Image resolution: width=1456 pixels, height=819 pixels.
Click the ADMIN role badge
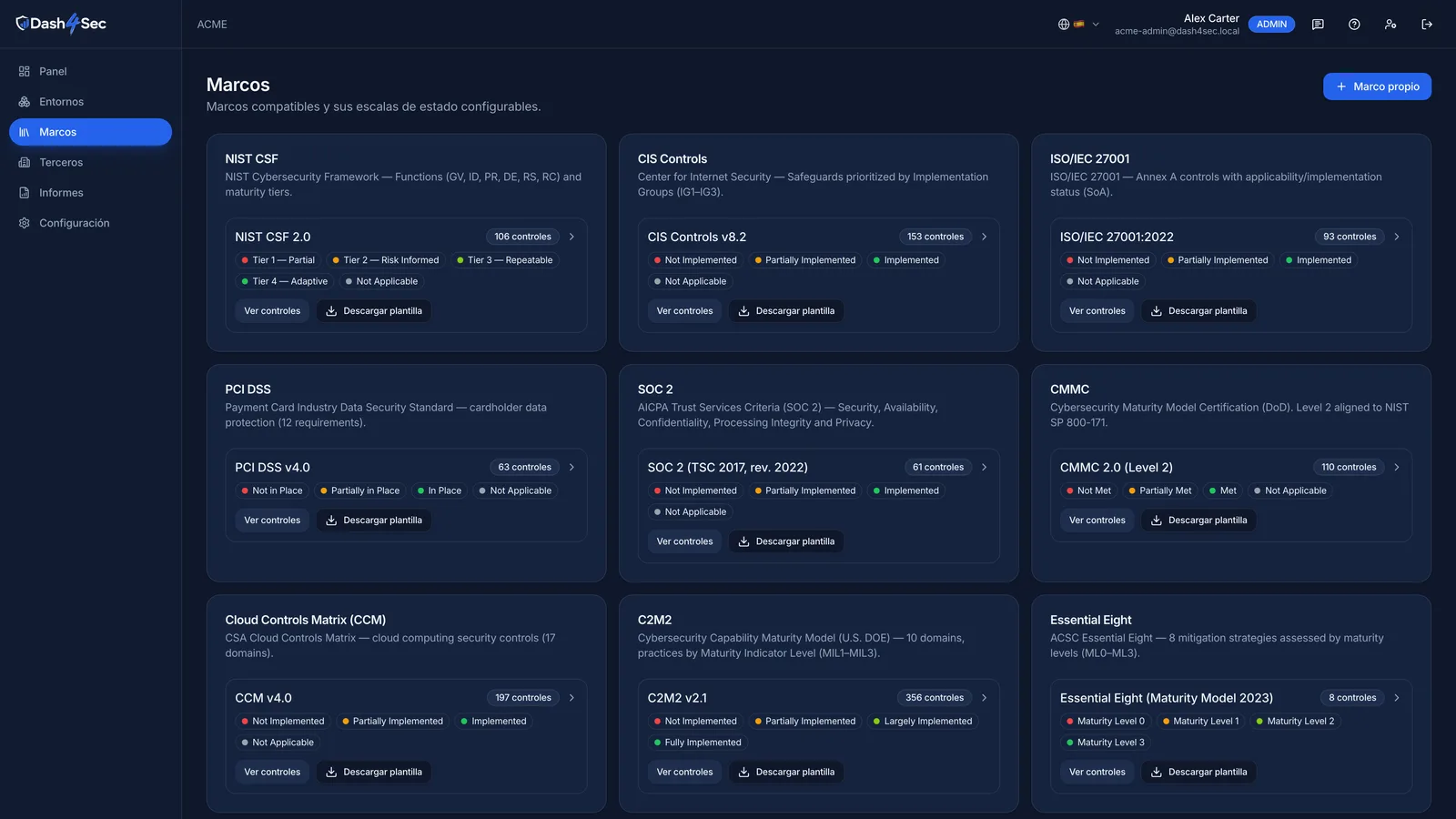click(x=1271, y=25)
